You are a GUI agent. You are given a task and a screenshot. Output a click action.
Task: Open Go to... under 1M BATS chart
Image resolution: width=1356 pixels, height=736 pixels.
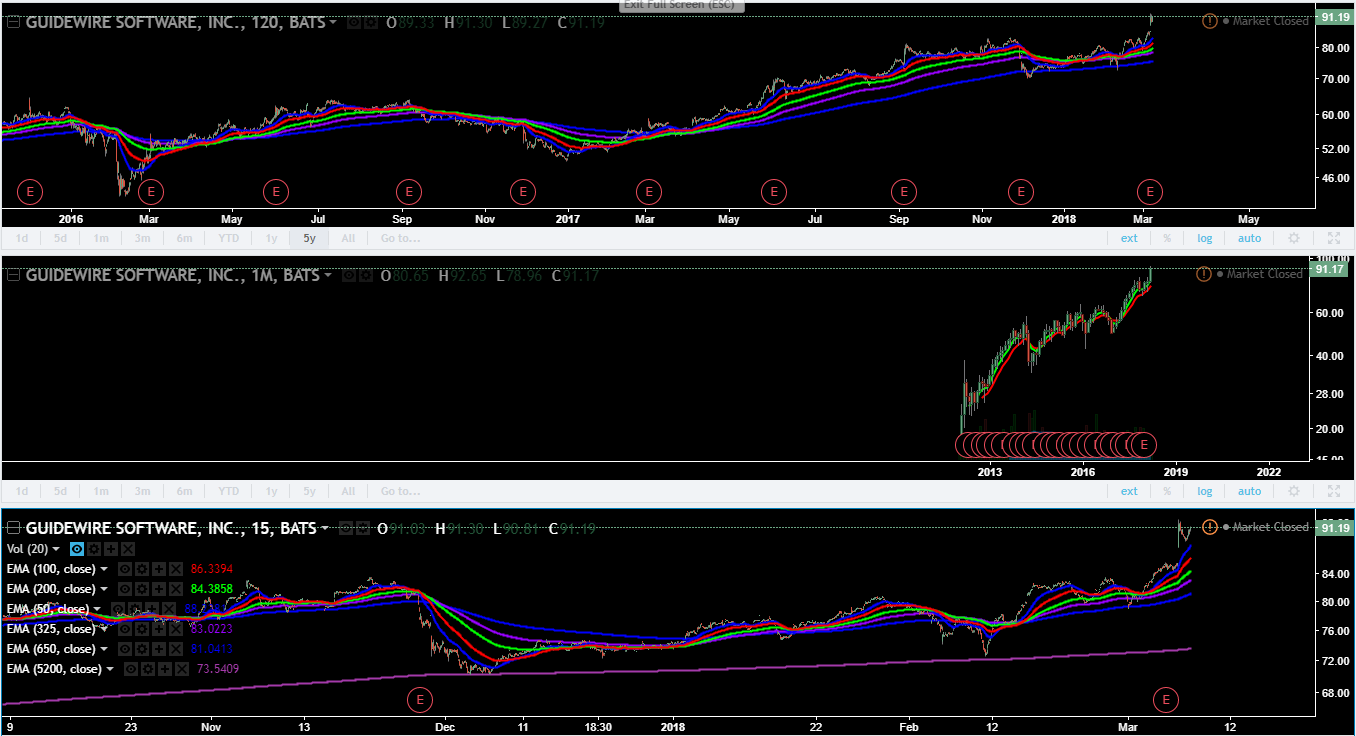(x=400, y=491)
